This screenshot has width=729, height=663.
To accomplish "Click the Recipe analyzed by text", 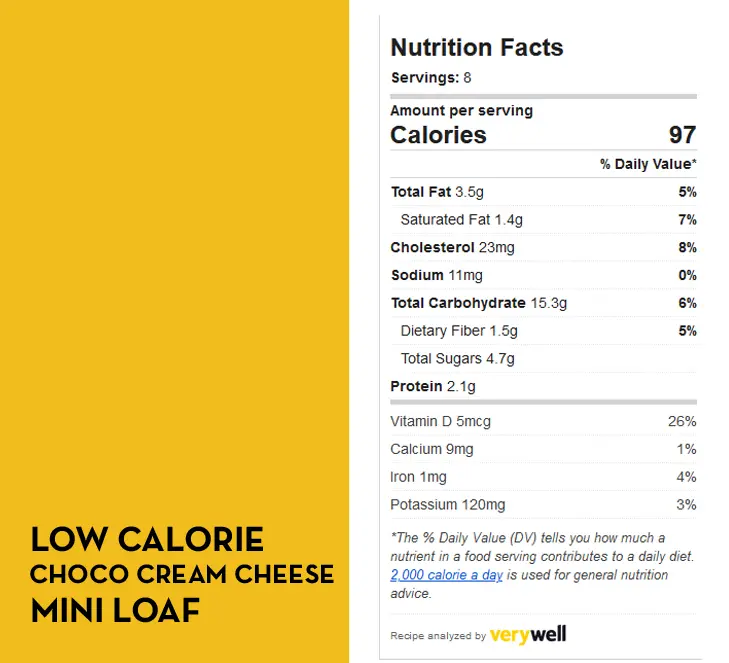I will point(438,636).
